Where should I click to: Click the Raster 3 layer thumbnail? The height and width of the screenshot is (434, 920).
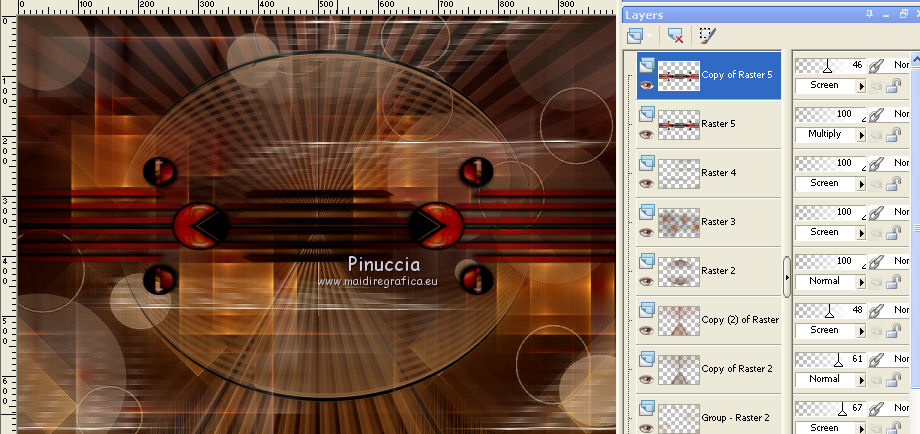(x=679, y=223)
